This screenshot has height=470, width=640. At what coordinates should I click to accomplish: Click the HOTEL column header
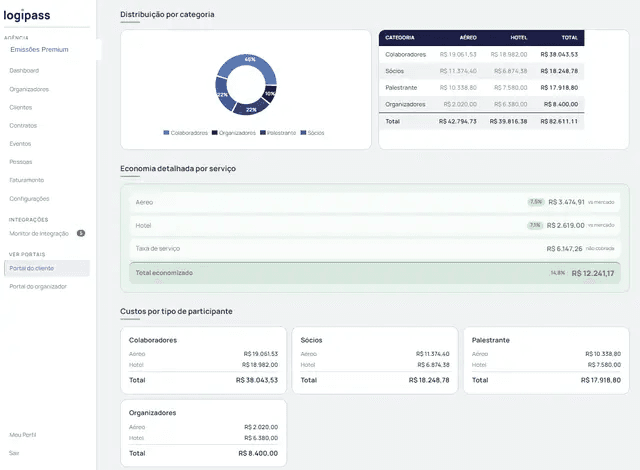tap(519, 38)
